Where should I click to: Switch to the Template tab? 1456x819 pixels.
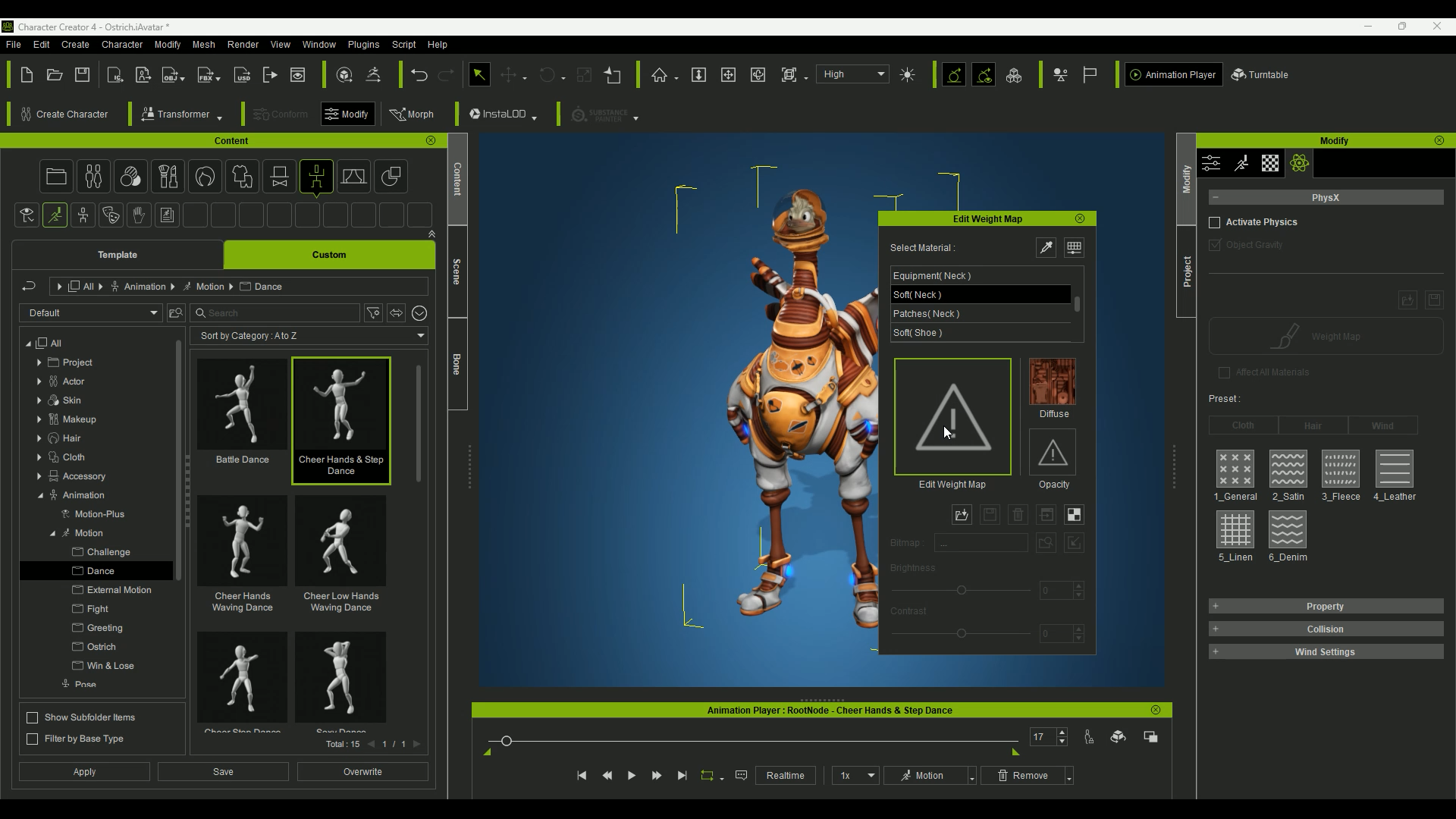point(118,255)
